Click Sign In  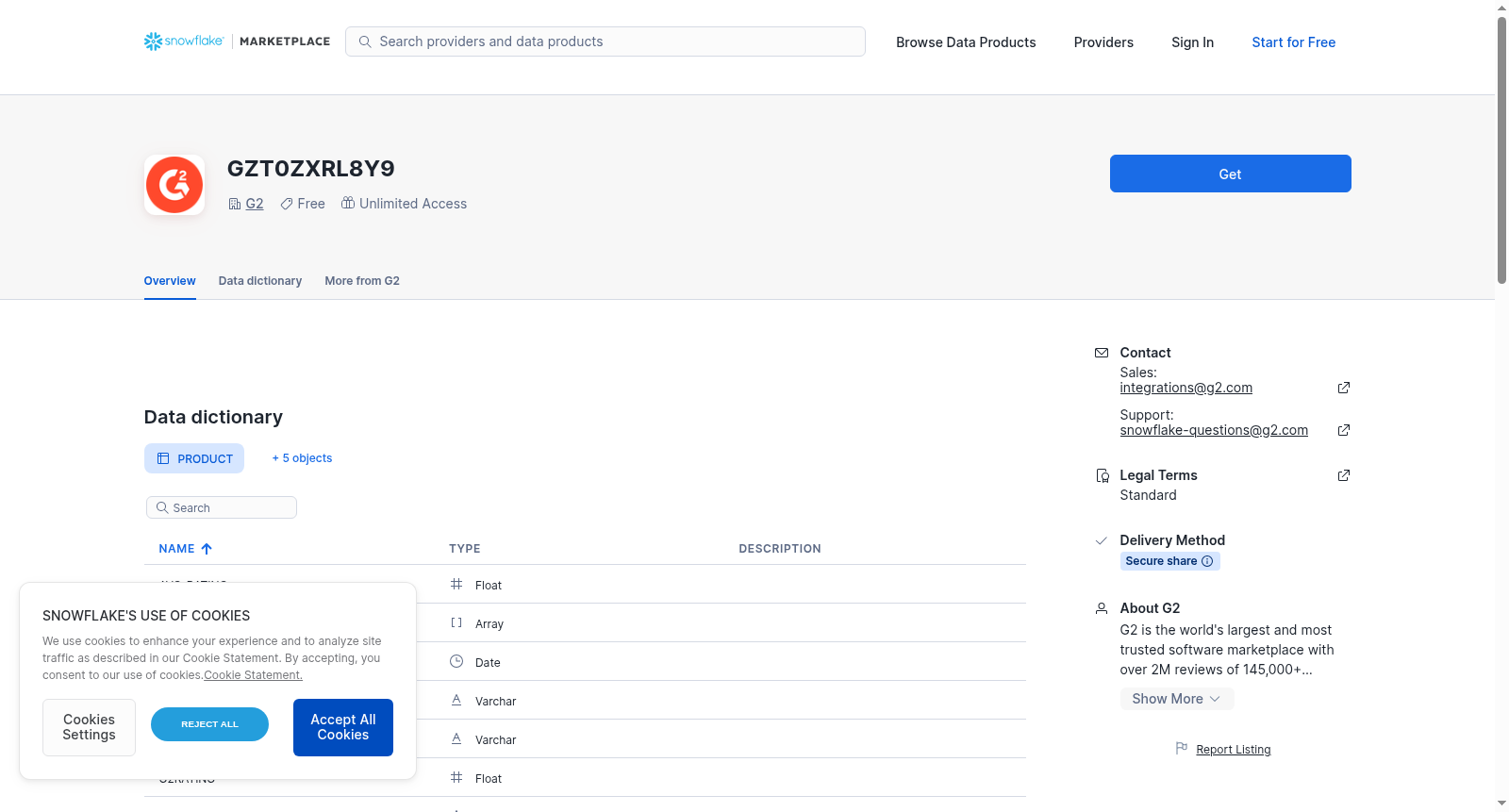[1192, 42]
